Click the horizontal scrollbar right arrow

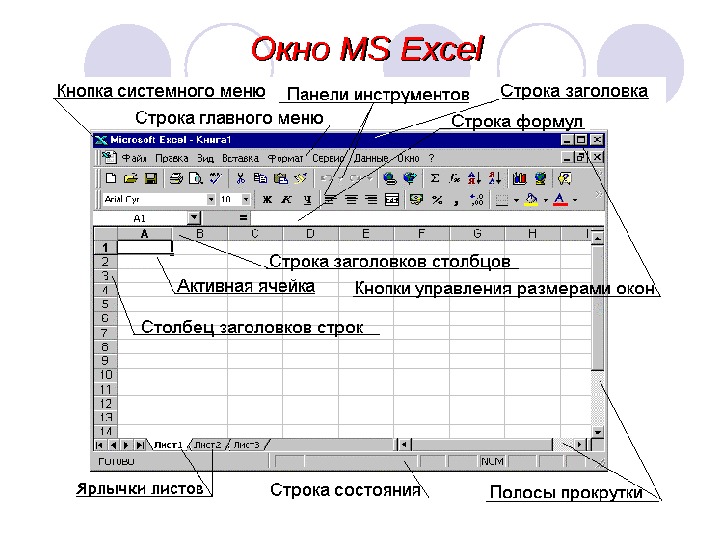(579, 444)
